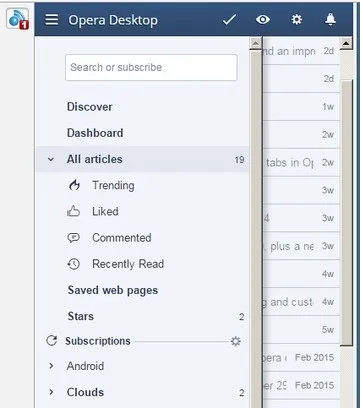Click the Stars count of 2

coord(242,317)
